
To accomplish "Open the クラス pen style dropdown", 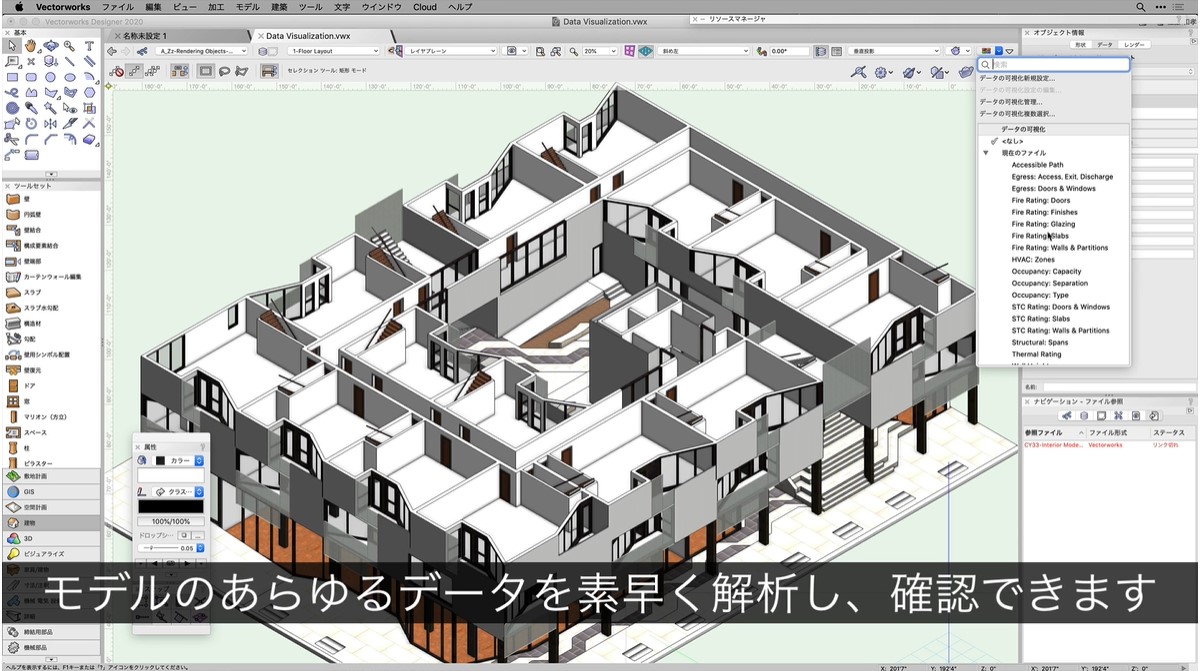I will 178,492.
